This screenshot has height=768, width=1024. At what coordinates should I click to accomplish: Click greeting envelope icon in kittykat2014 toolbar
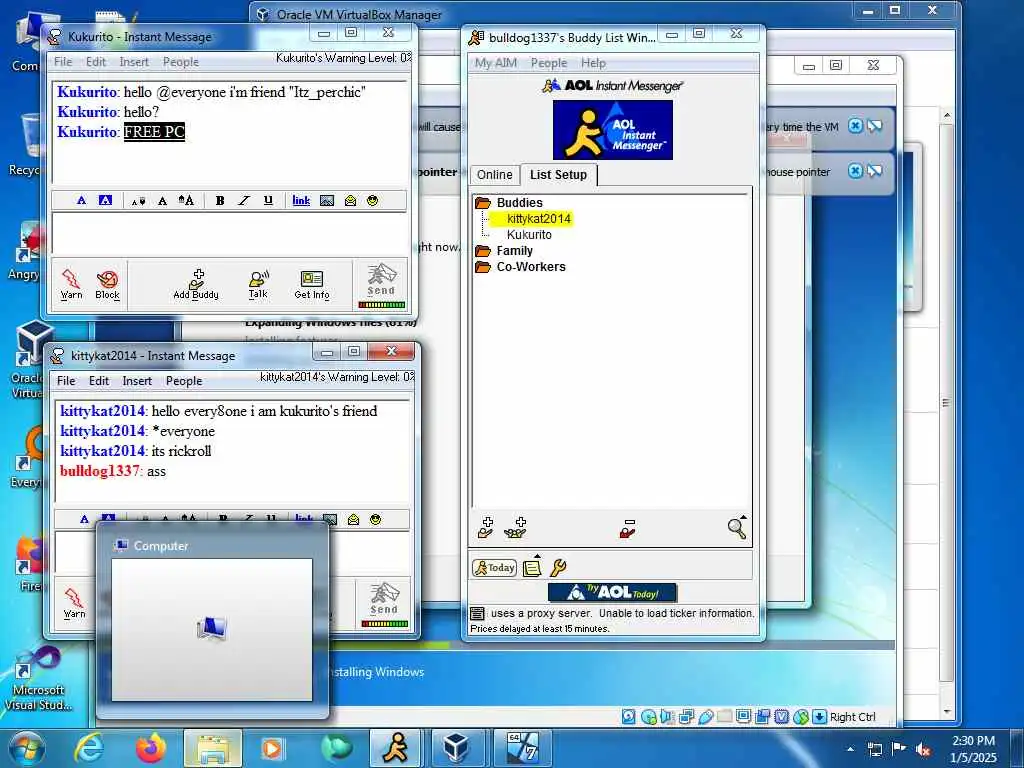pyautogui.click(x=353, y=519)
